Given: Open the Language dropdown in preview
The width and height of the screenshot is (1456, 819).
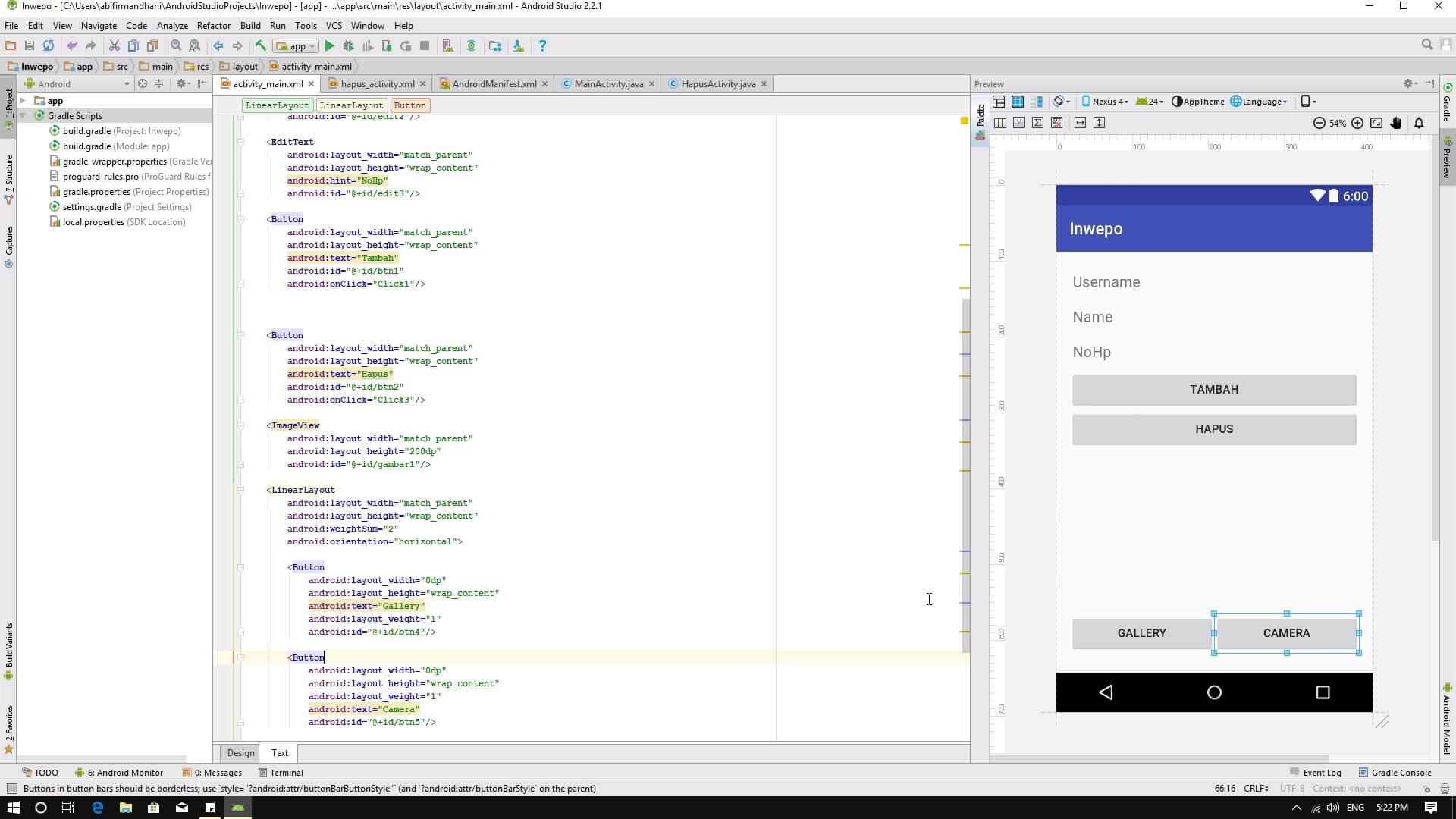Looking at the screenshot, I should coord(1259,102).
